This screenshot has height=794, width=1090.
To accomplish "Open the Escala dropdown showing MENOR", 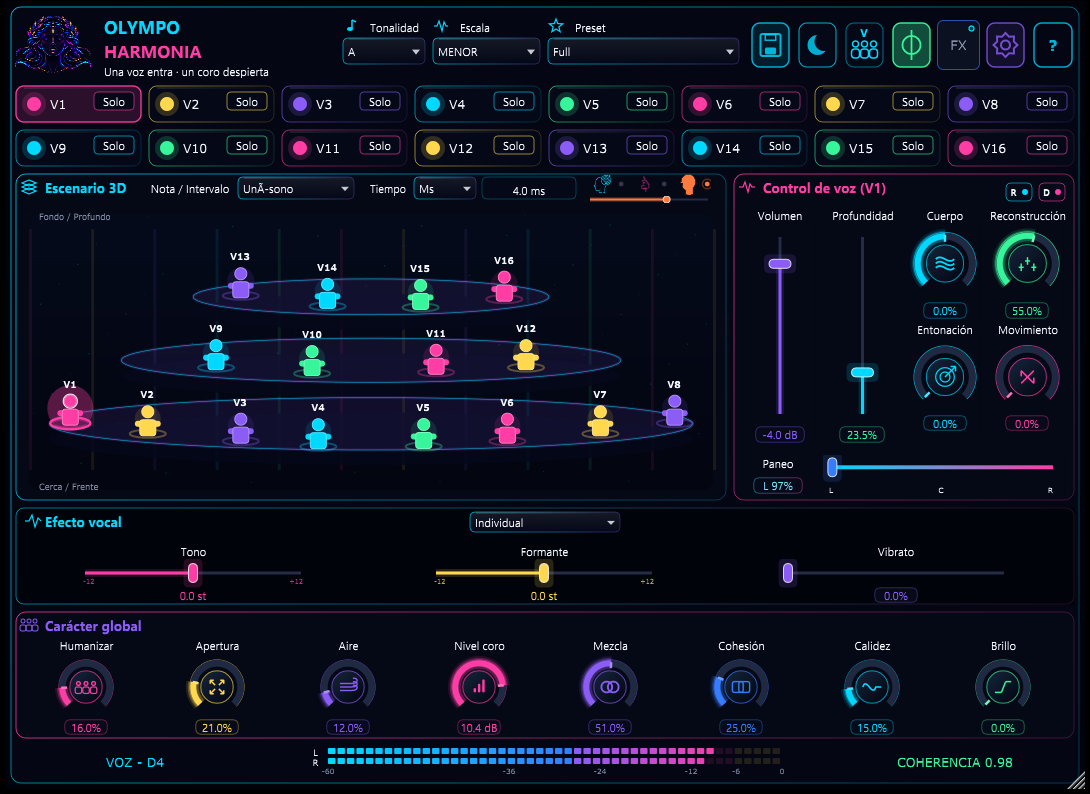I will pos(486,52).
